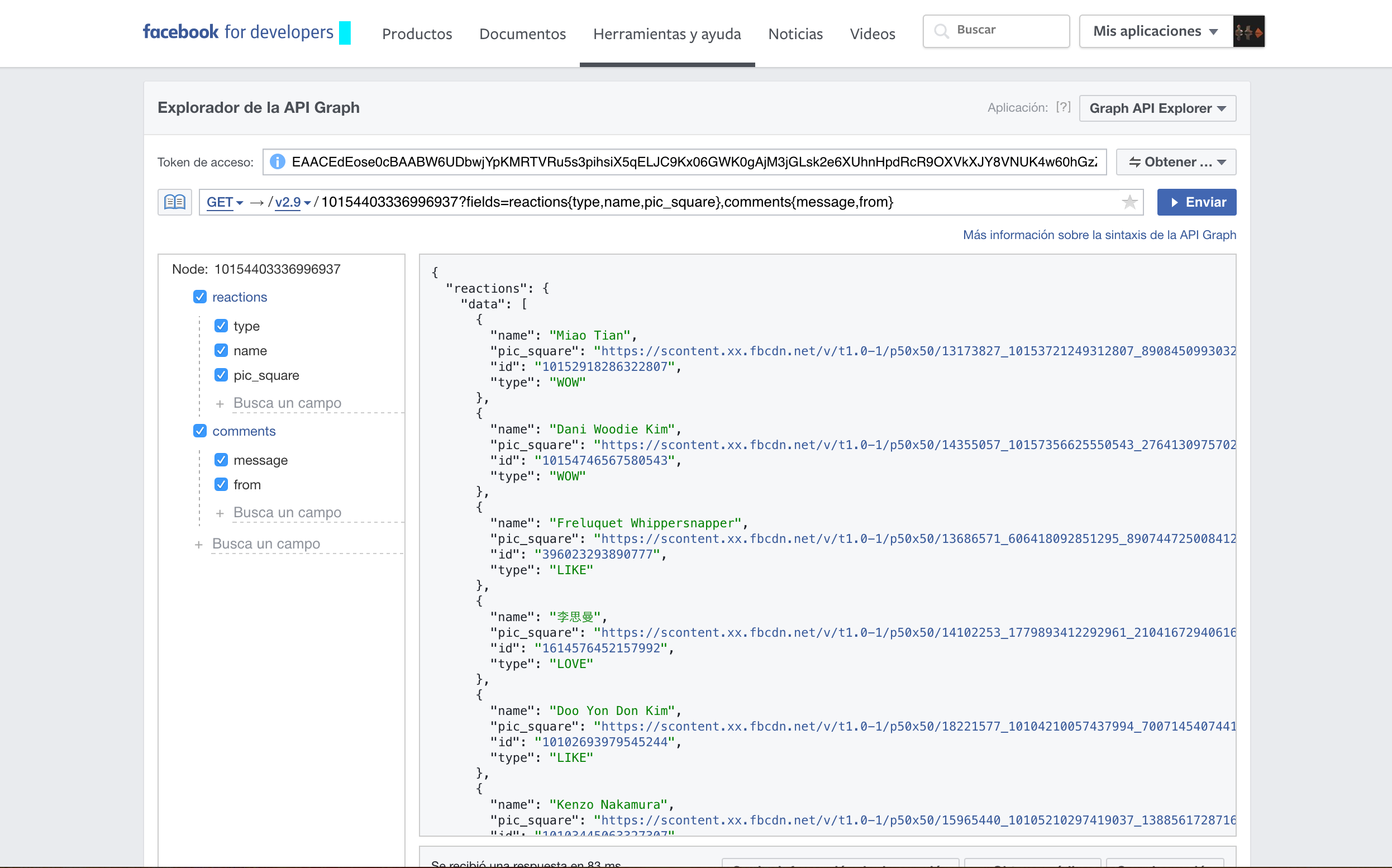Open the Obtener token dropdown

pos(1176,162)
